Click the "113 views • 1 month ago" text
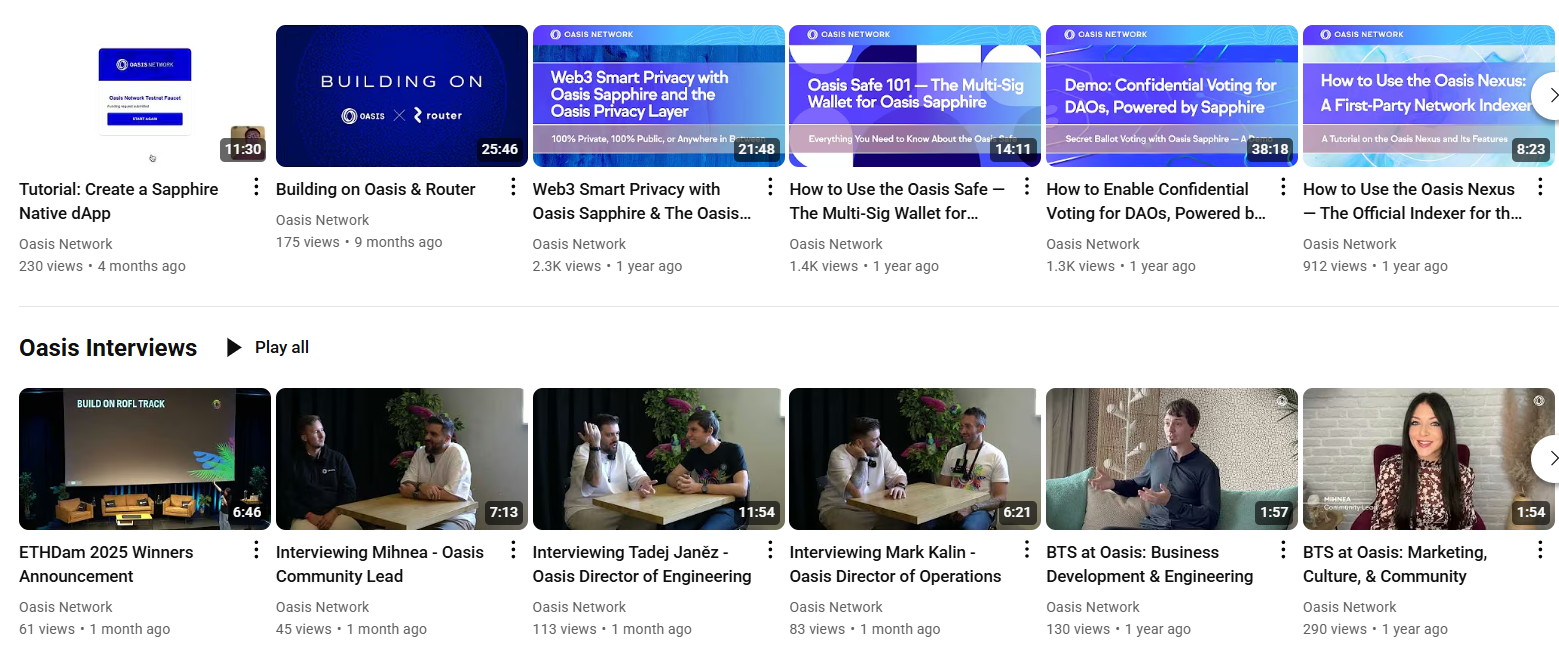This screenshot has height=659, width=1559. click(x=612, y=629)
